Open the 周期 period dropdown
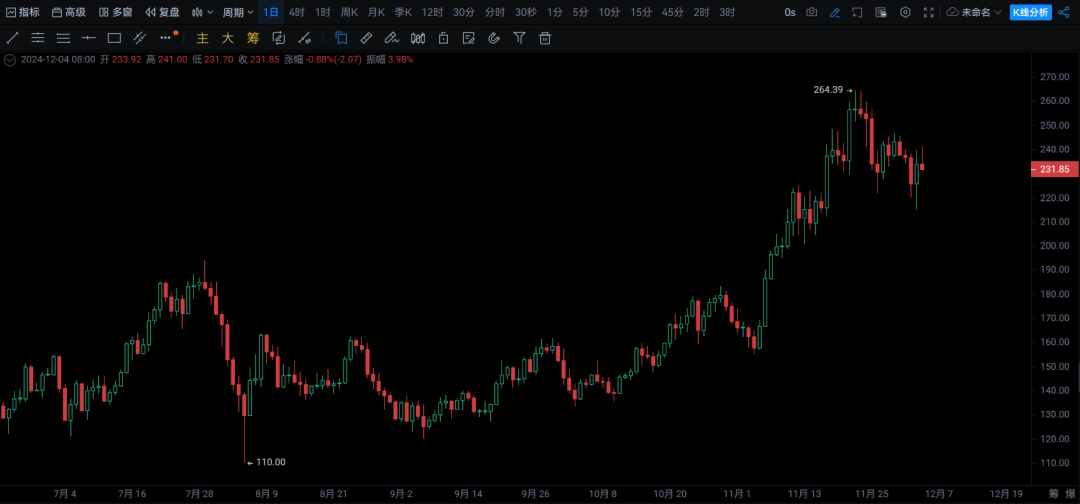The image size is (1080, 504). (x=237, y=12)
